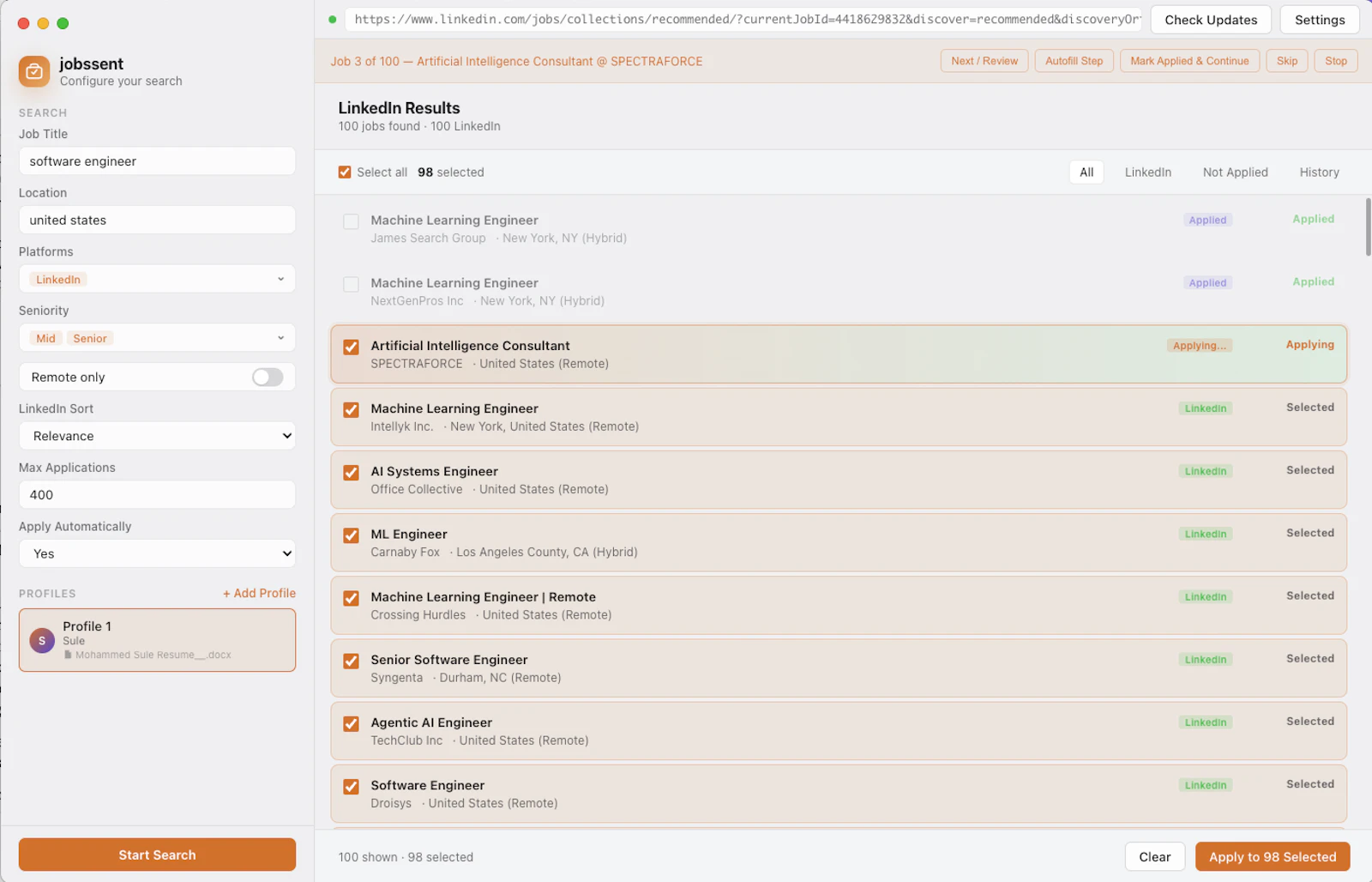Open the Platforms dropdown
Viewport: 1372px width, 882px height.
point(157,279)
